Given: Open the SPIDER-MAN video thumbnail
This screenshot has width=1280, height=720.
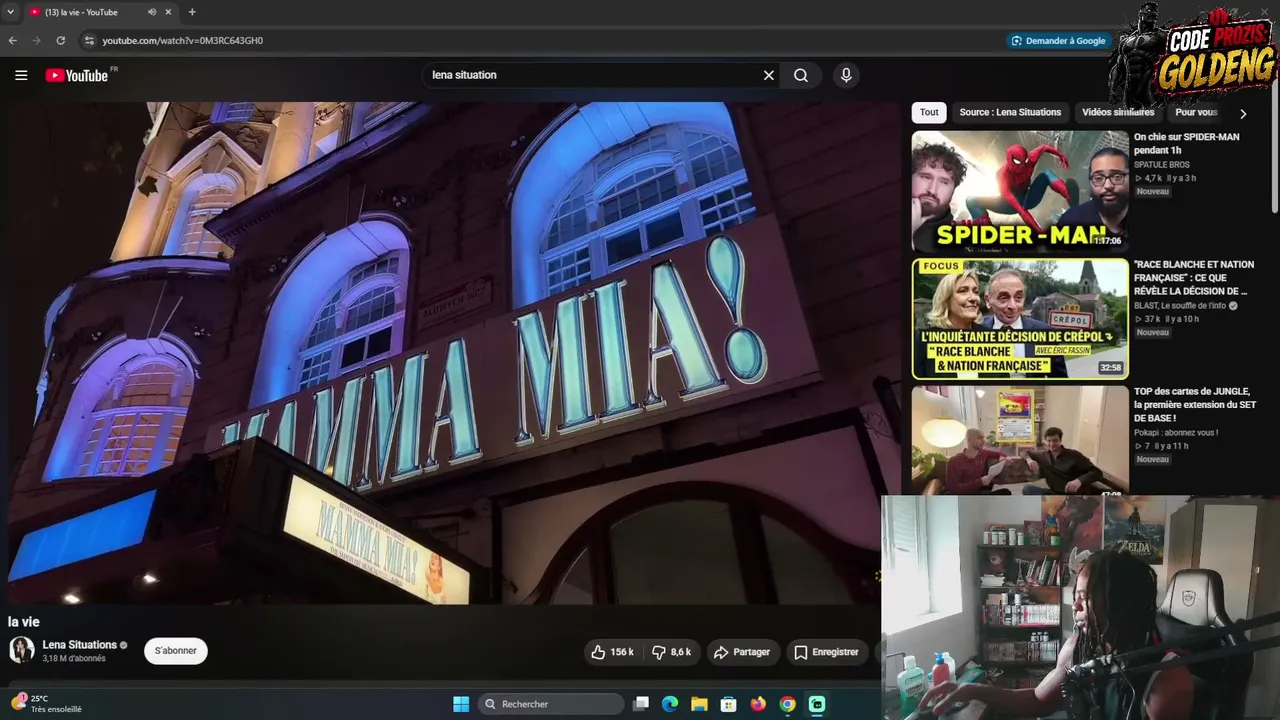Looking at the screenshot, I should click(1020, 191).
